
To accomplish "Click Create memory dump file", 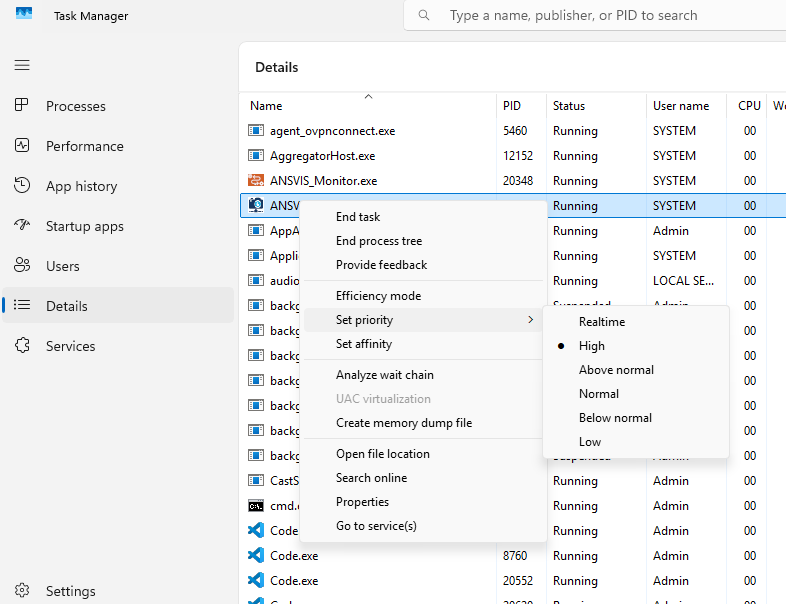I will [x=403, y=423].
